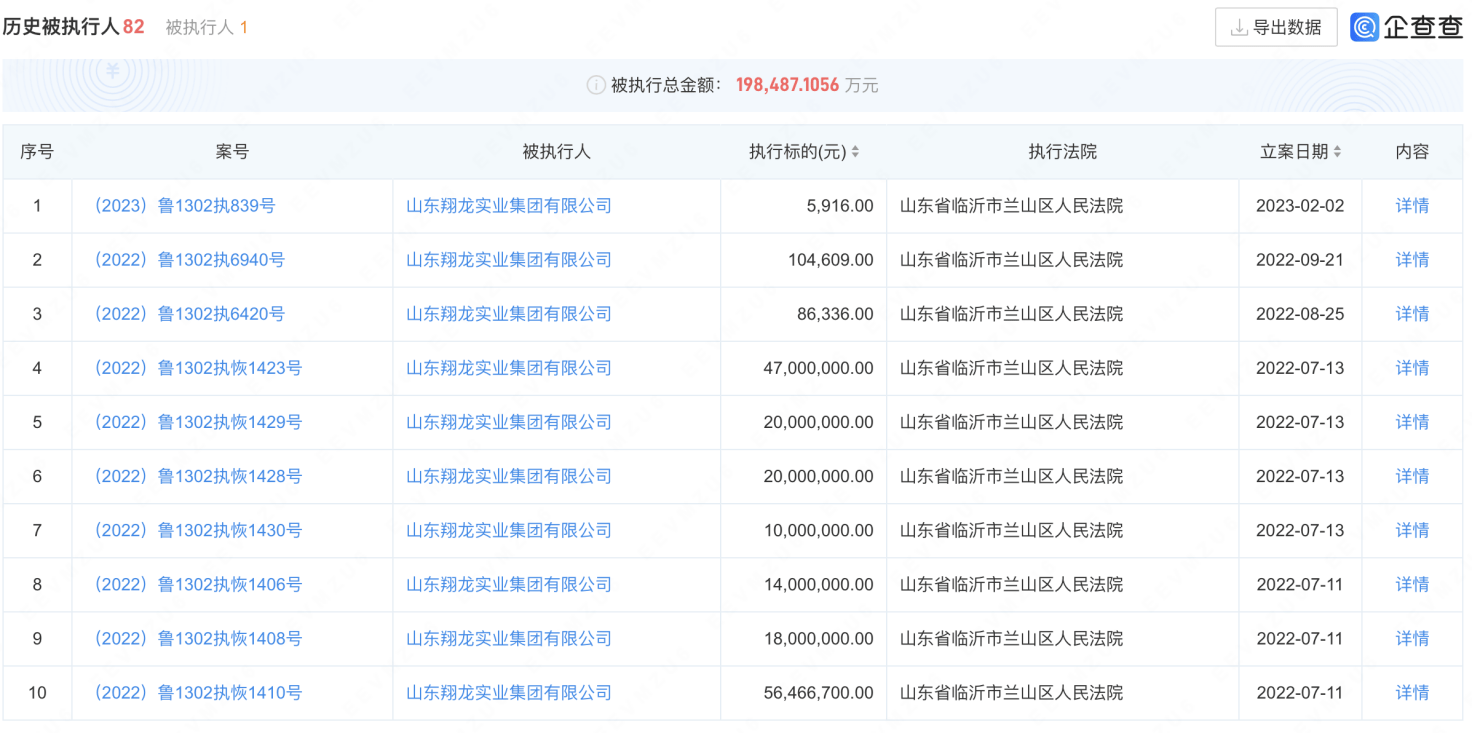View 详情 for case 执恢1423号
The width and height of the screenshot is (1472, 733).
(x=1412, y=368)
